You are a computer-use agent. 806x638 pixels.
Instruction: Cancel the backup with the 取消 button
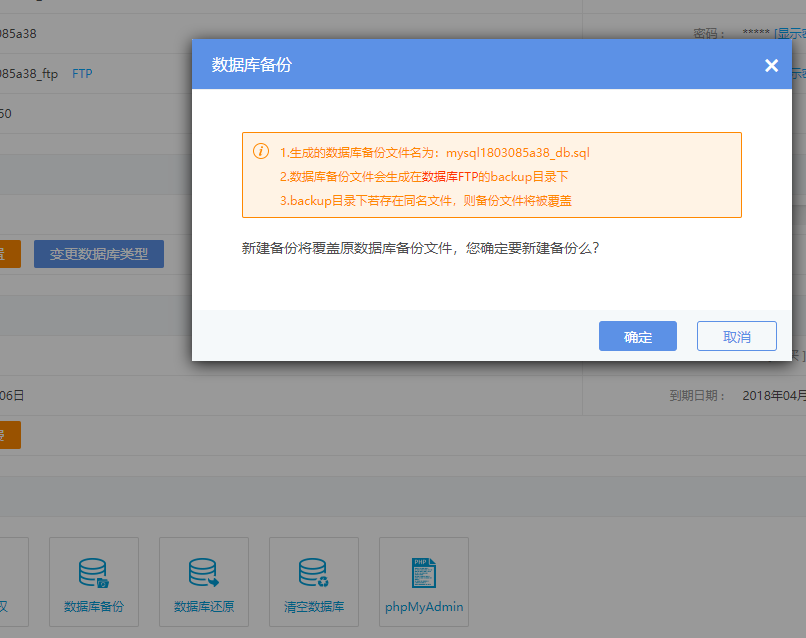coord(737,337)
